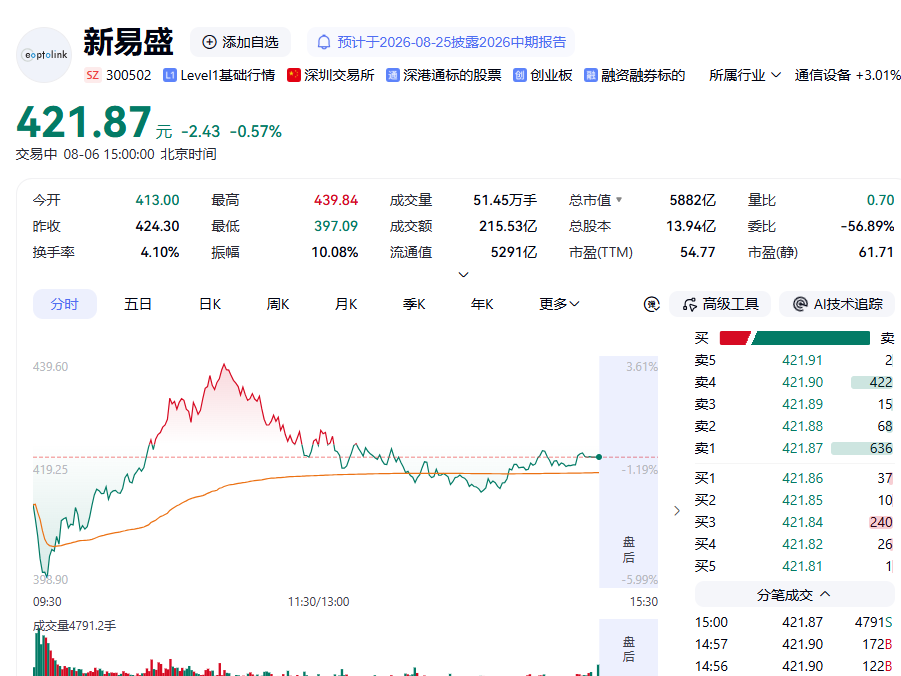This screenshot has width=901, height=676.
Task: Click the 盘后 after-hours price area
Action: (629, 472)
